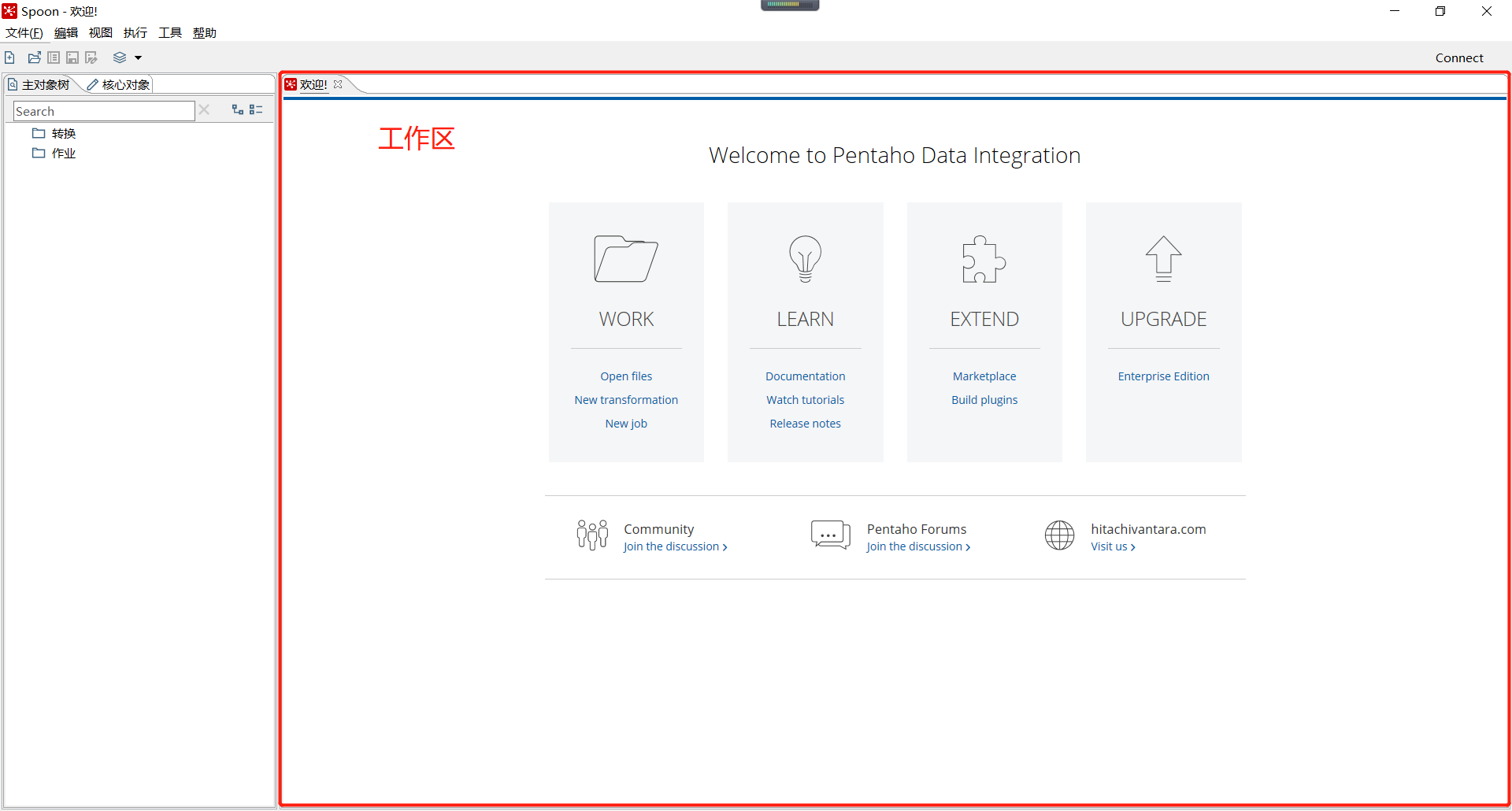
Task: Select the 转换 folder in the tree
Action: [54, 133]
